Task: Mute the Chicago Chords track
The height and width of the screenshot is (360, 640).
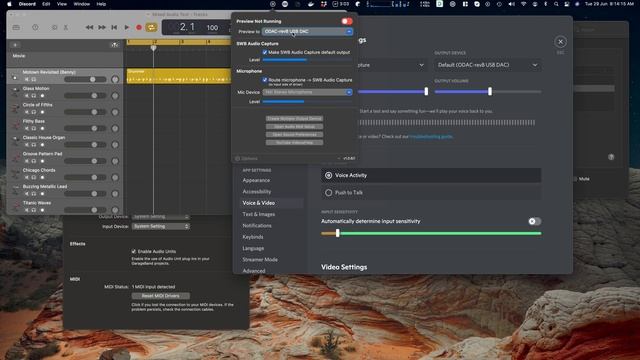Action: coord(27,177)
